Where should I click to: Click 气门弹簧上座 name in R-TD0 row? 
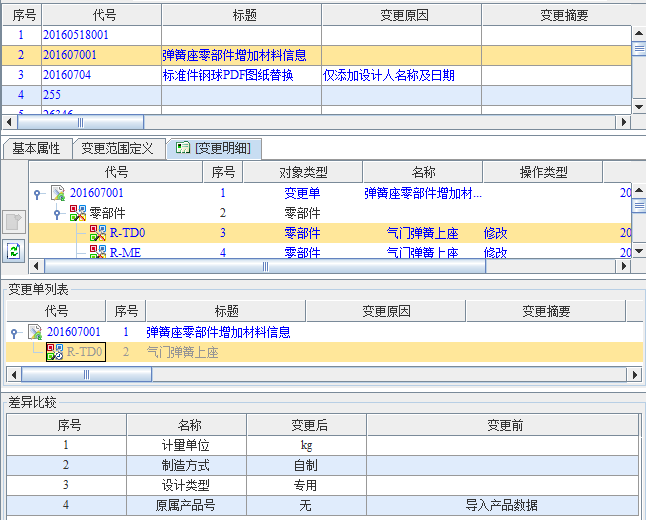click(422, 233)
